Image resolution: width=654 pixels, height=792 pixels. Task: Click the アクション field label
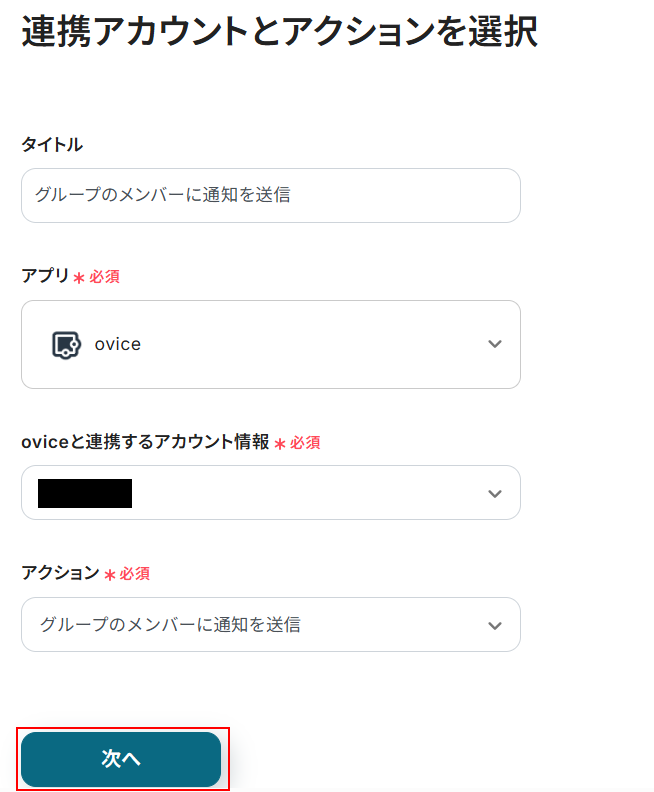point(60,573)
